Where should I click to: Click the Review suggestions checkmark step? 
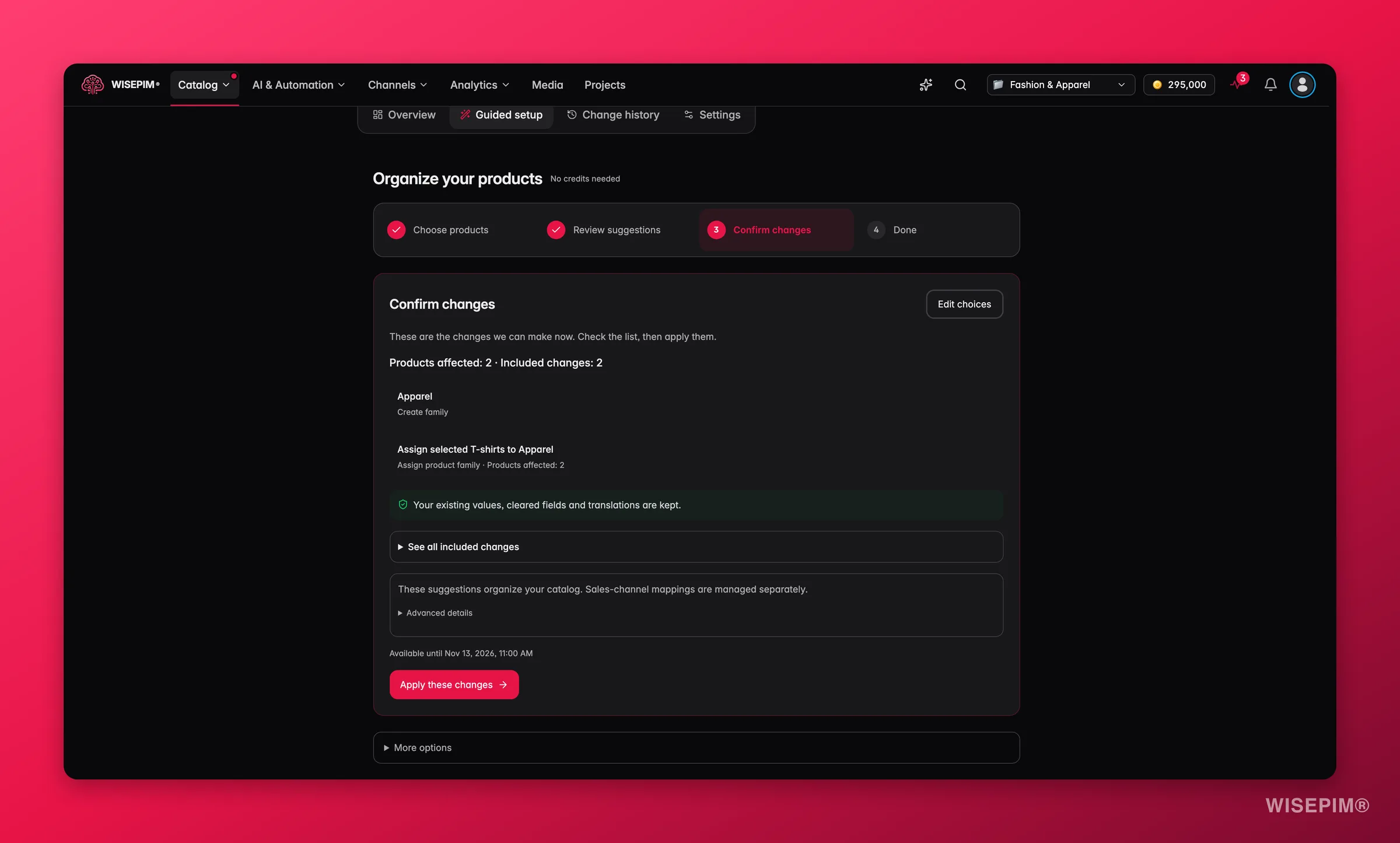[x=556, y=230]
